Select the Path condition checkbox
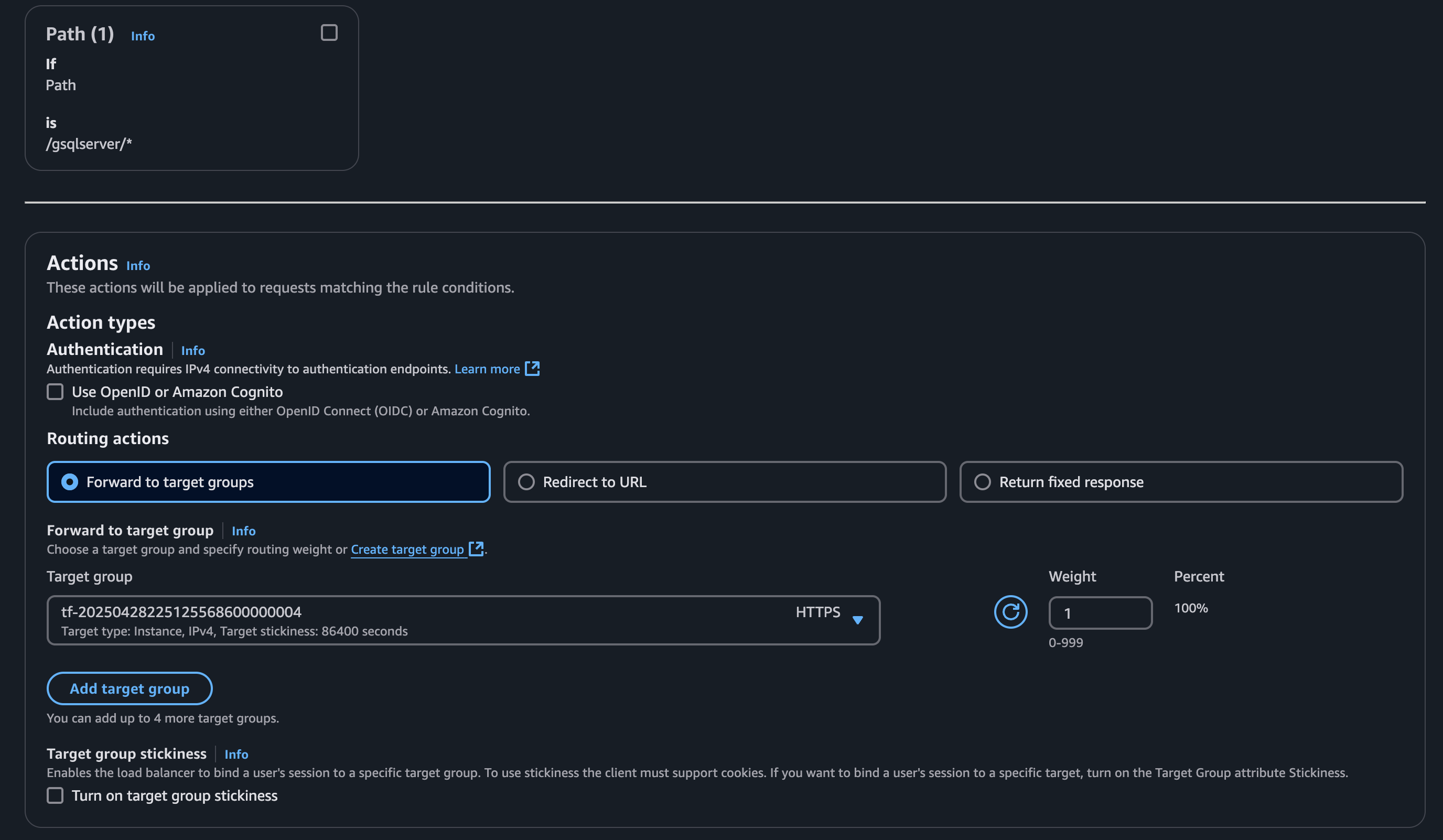1443x840 pixels. [329, 33]
